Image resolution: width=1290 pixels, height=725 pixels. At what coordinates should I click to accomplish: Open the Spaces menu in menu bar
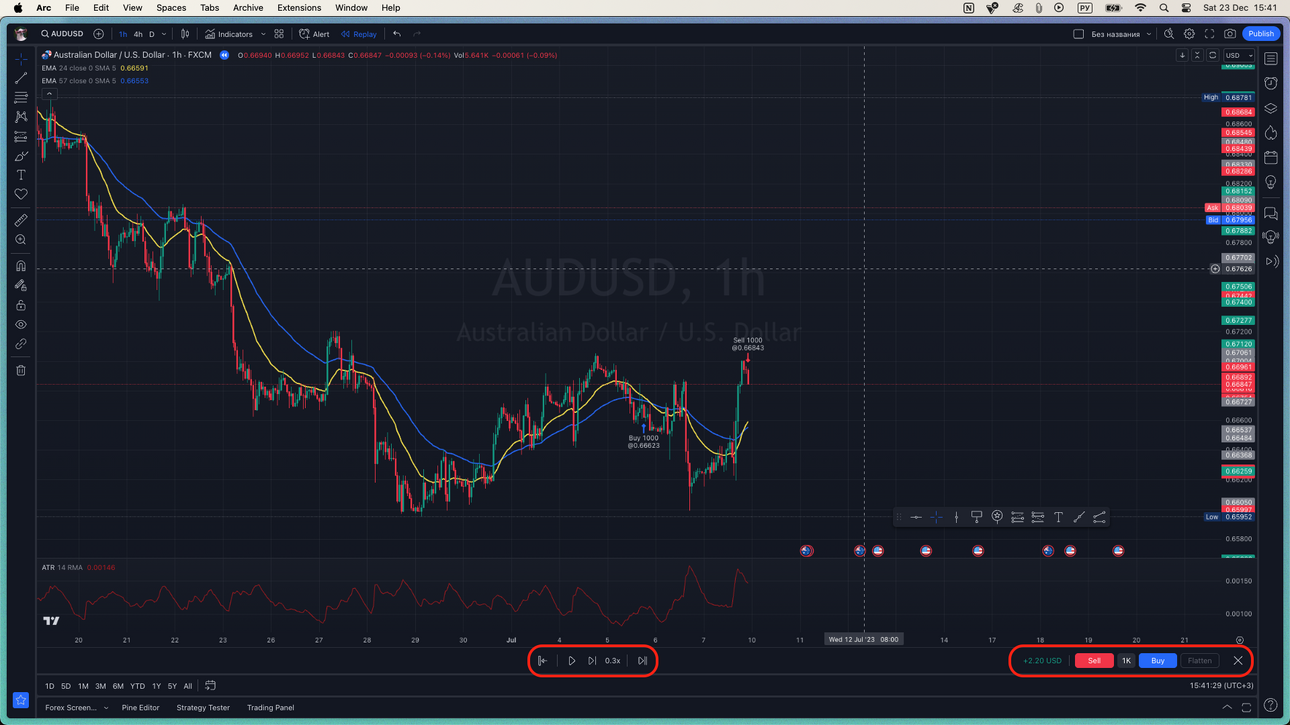pos(171,8)
